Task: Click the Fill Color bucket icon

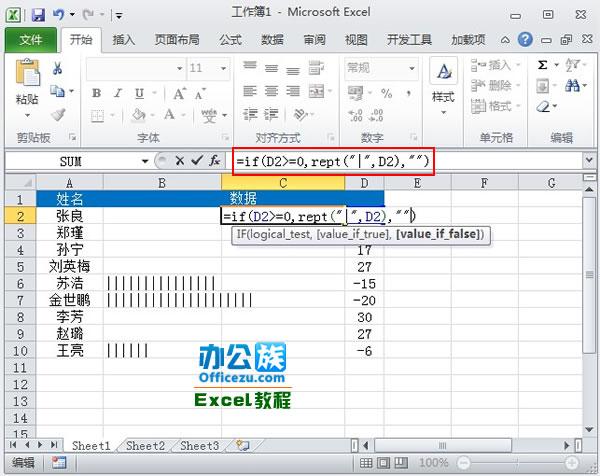Action: tap(139, 115)
